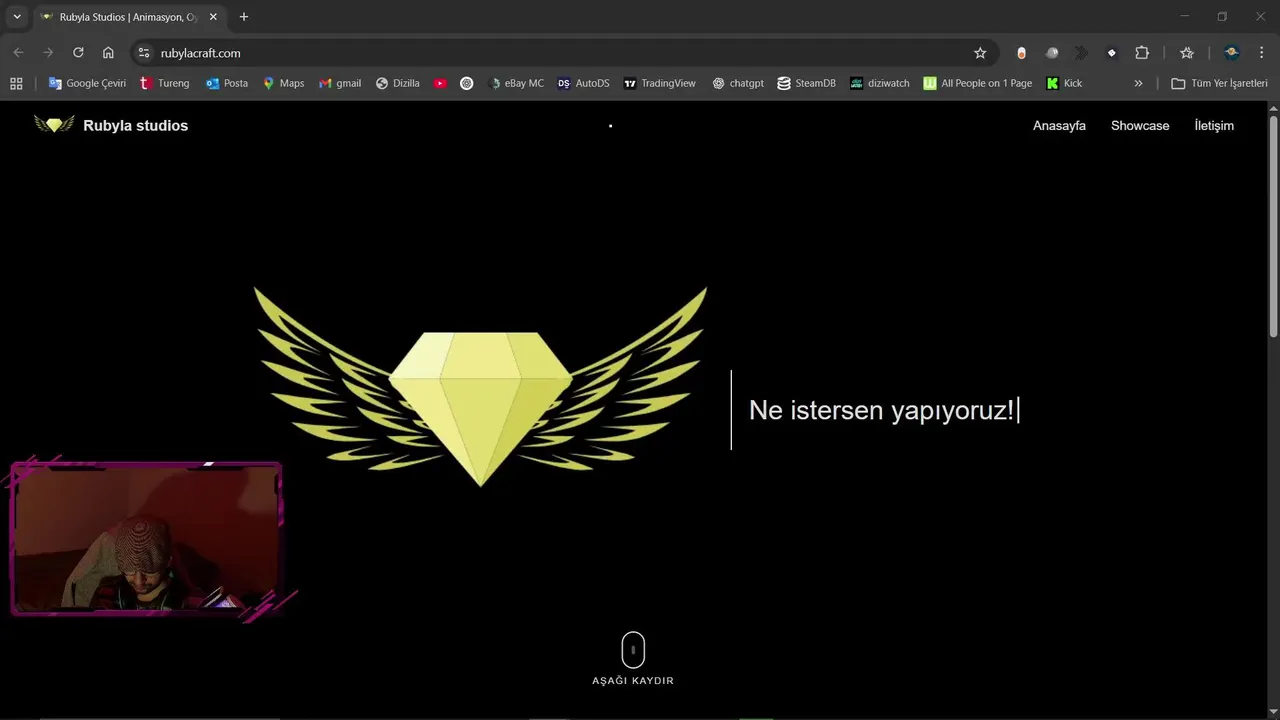The height and width of the screenshot is (720, 1280).
Task: Click the black diamond extension icon
Action: point(1111,53)
